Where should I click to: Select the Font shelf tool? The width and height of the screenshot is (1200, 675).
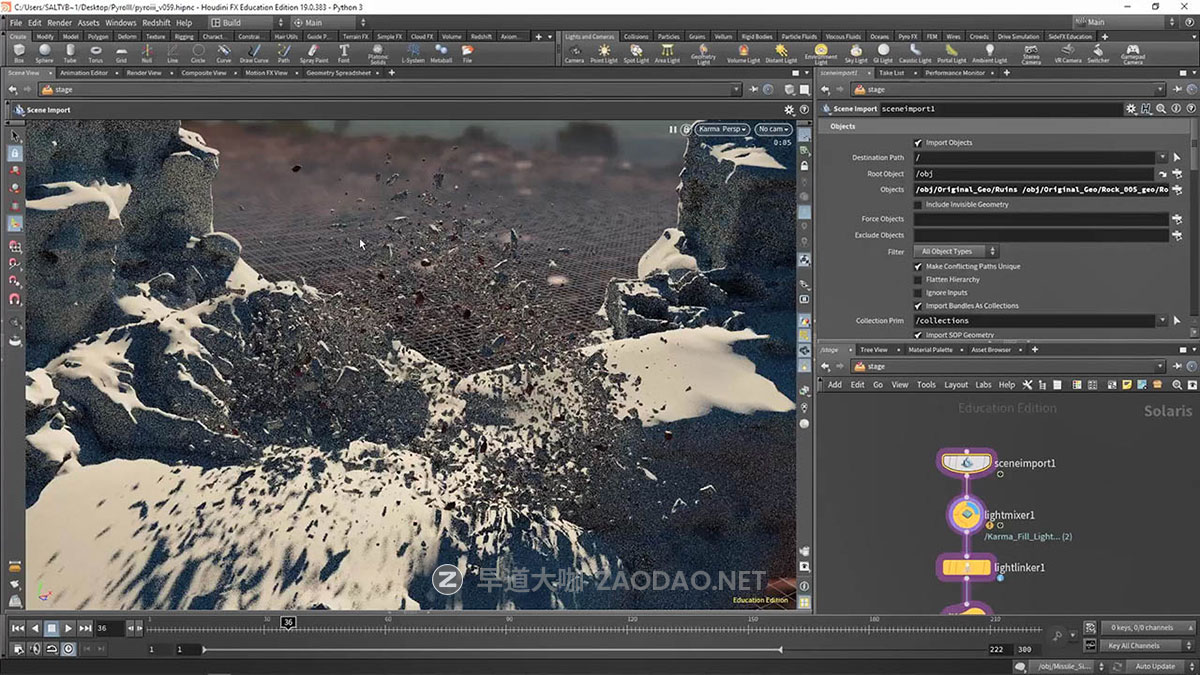344,53
